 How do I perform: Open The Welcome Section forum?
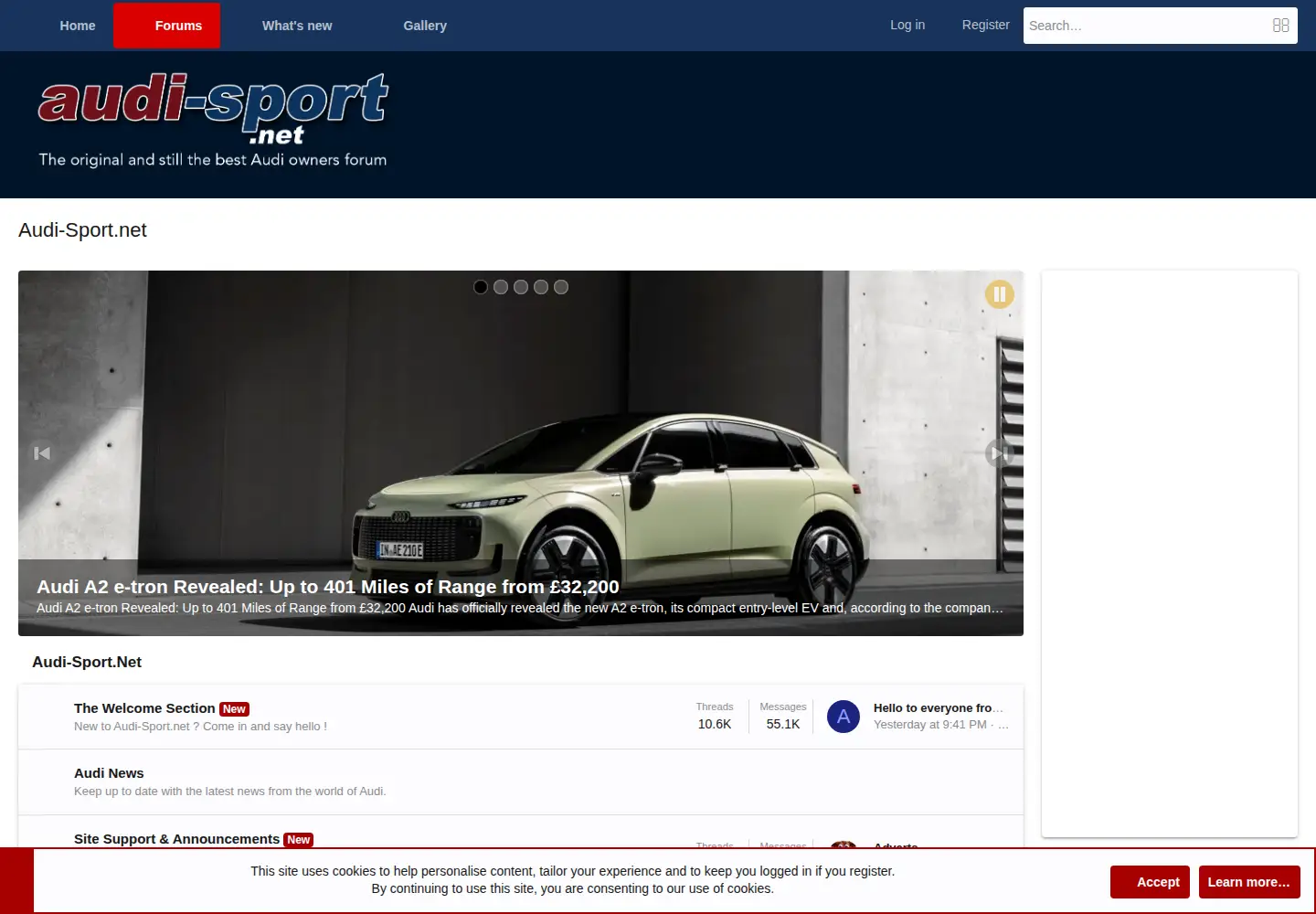click(x=144, y=708)
